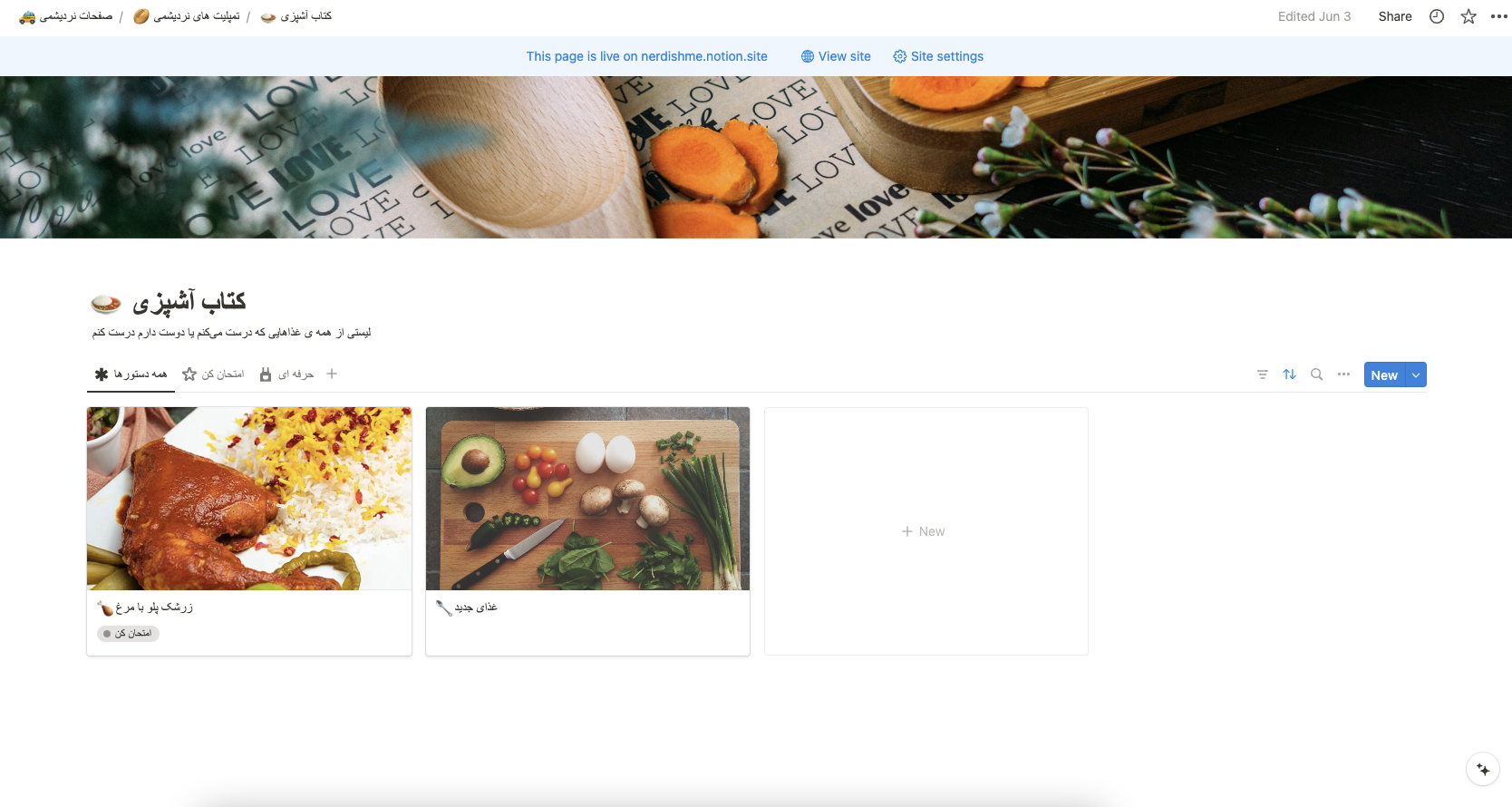Switch to the امتحان کن view tab
This screenshot has width=1512, height=807.
(x=213, y=374)
